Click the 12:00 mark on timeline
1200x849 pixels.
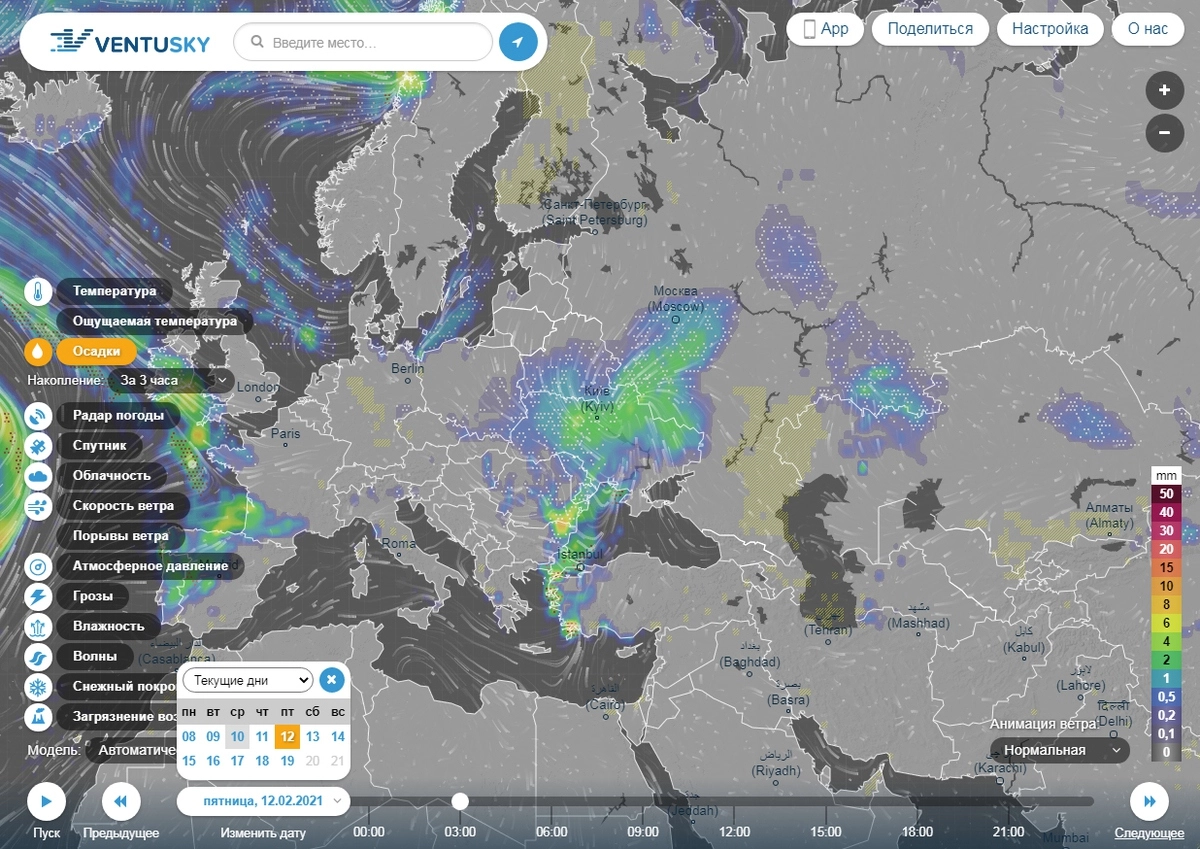(734, 832)
